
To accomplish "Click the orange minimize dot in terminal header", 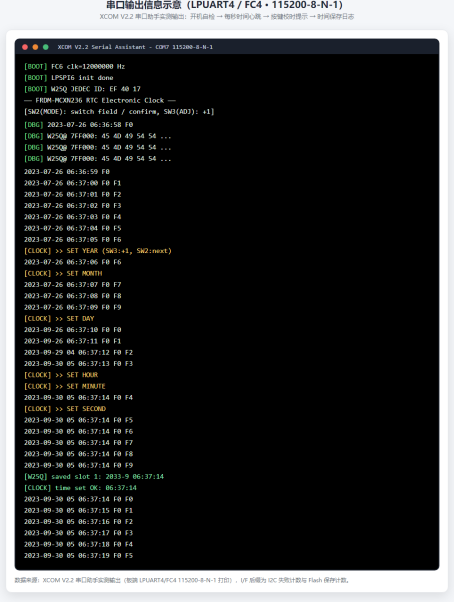I will click(35, 47).
